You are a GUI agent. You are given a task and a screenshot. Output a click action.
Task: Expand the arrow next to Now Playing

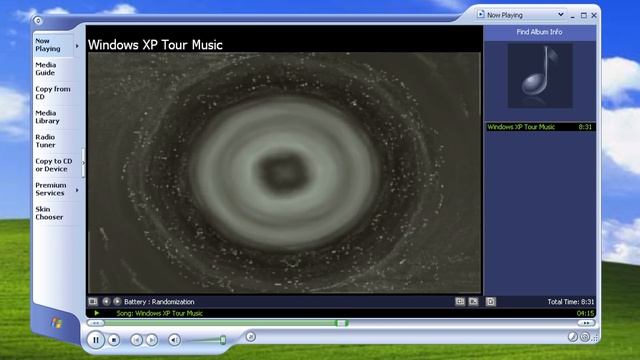pos(78,46)
